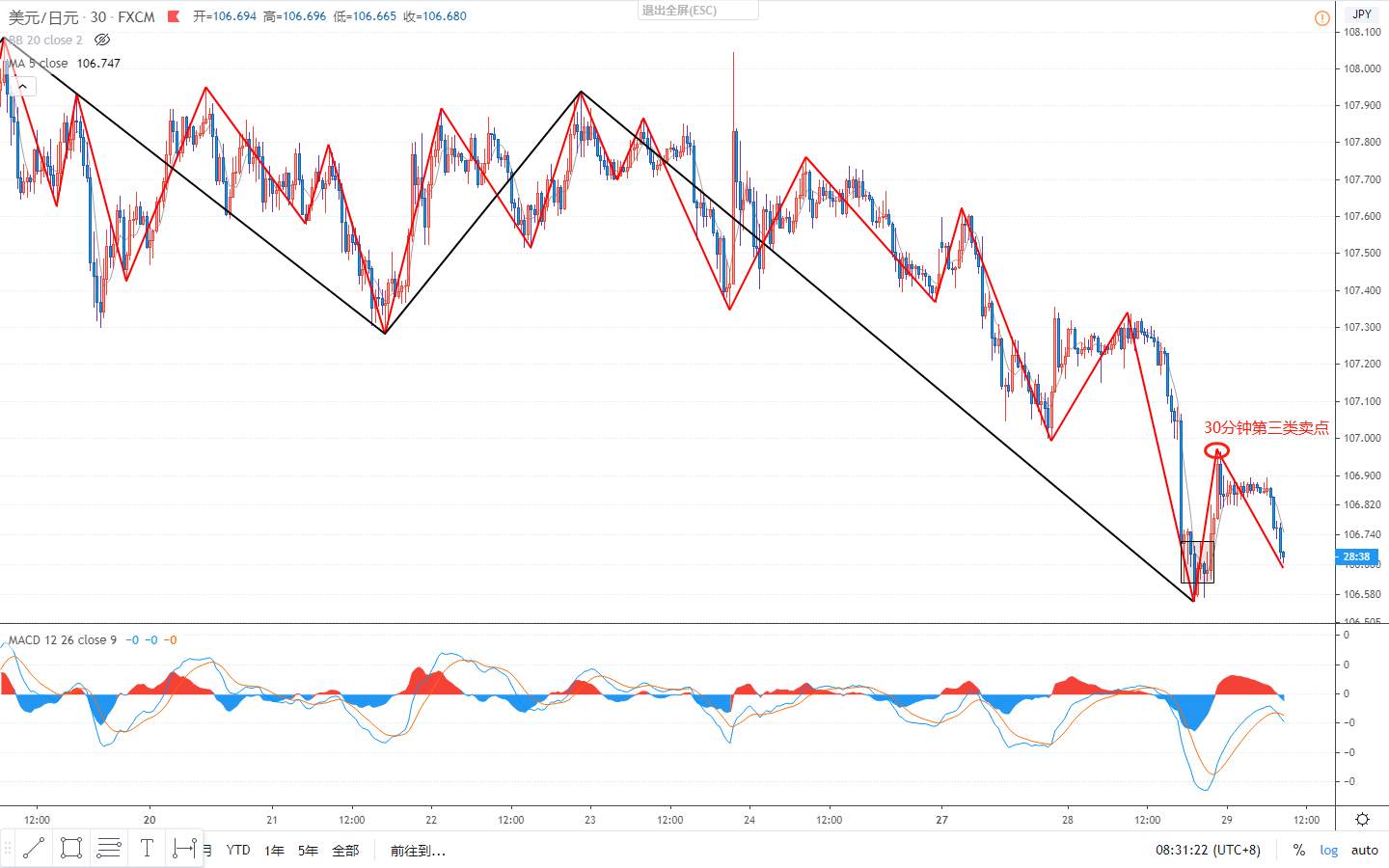Toggle percent scale mode

[1299, 850]
